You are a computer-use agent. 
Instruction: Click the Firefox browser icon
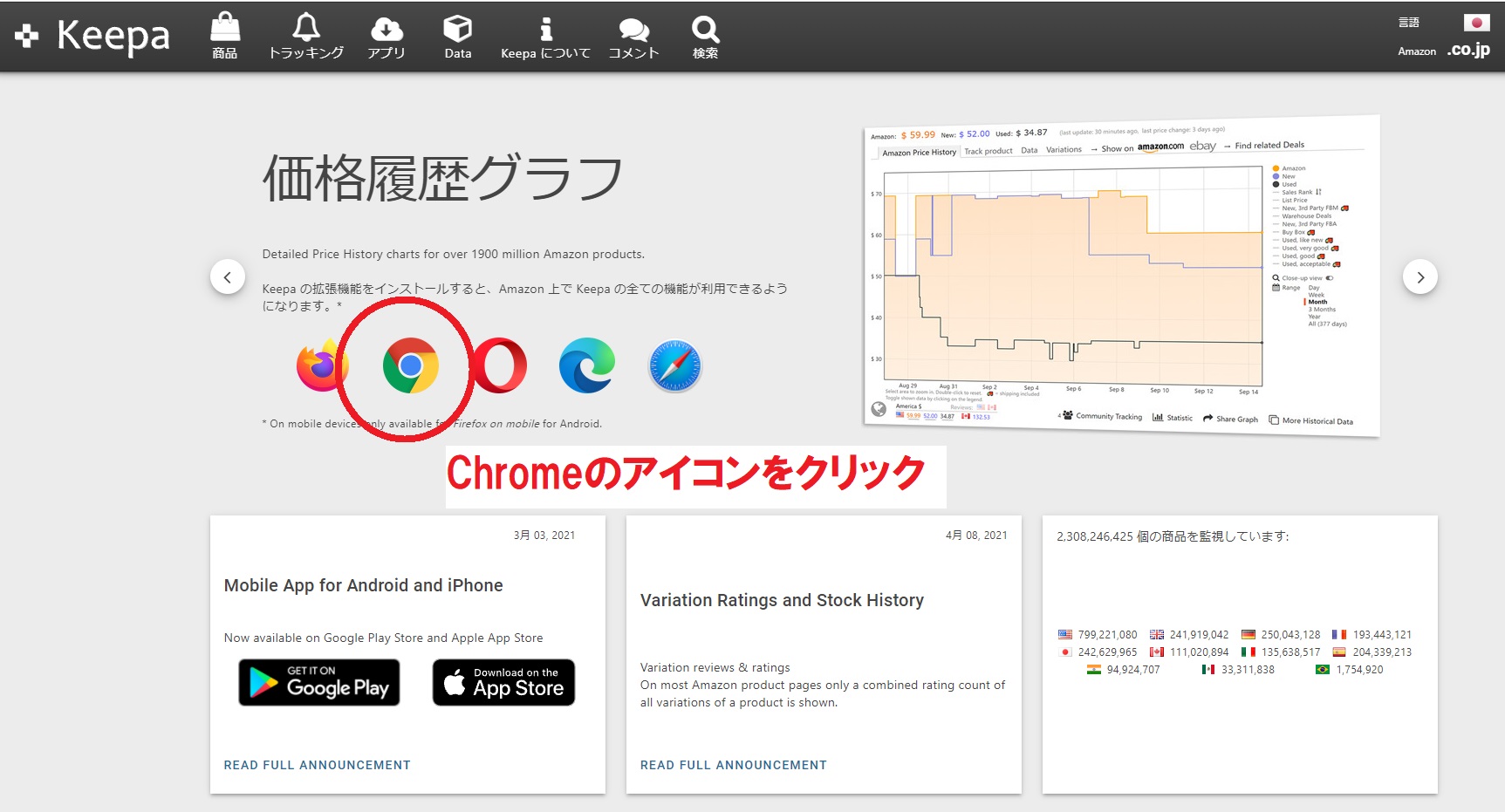(322, 365)
